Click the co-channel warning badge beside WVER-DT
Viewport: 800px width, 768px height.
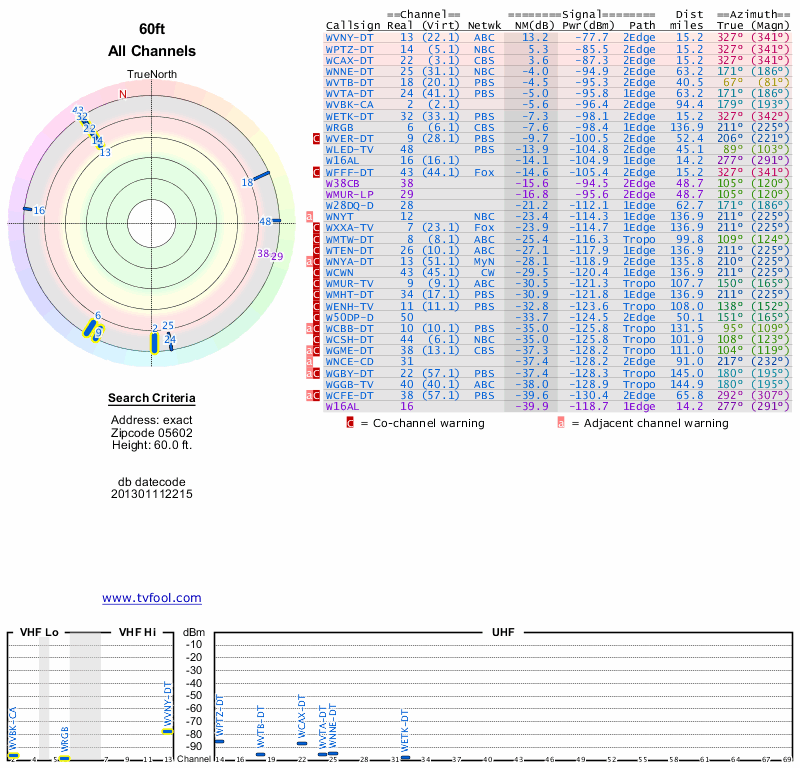coord(316,138)
